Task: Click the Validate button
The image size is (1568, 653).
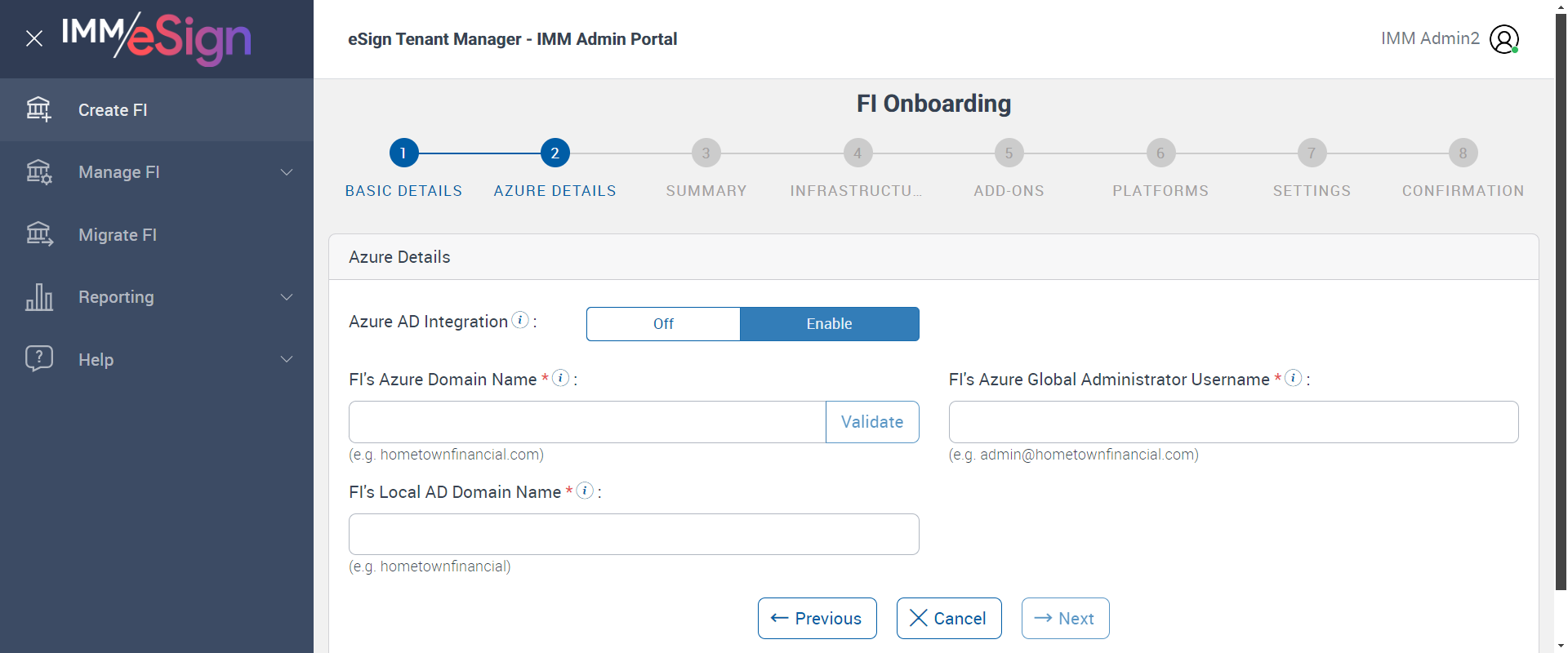Action: [871, 422]
